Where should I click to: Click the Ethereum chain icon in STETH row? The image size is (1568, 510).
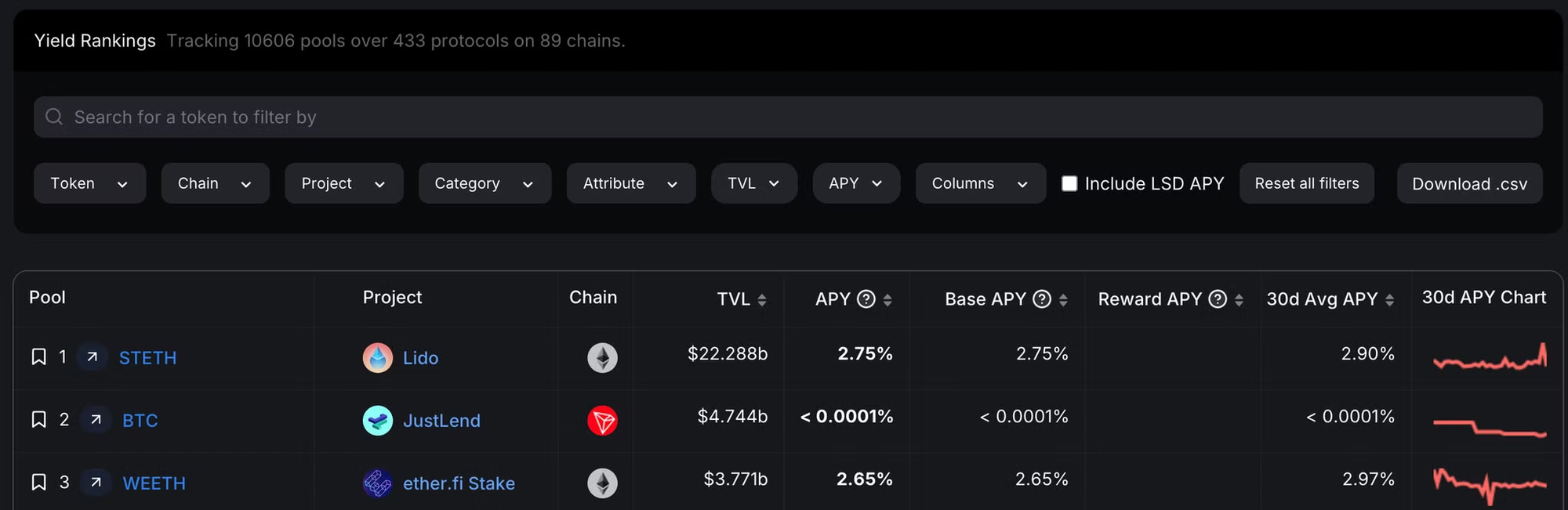602,358
